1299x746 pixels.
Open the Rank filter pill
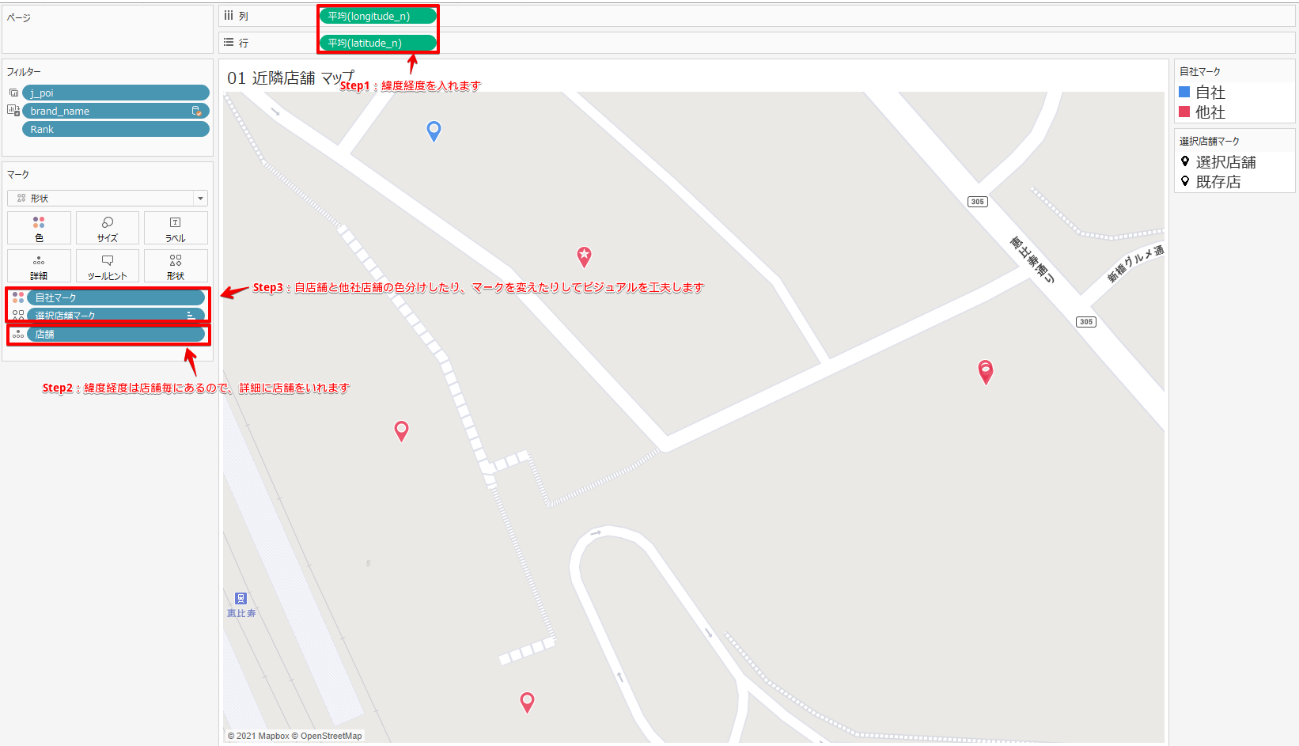coord(116,129)
